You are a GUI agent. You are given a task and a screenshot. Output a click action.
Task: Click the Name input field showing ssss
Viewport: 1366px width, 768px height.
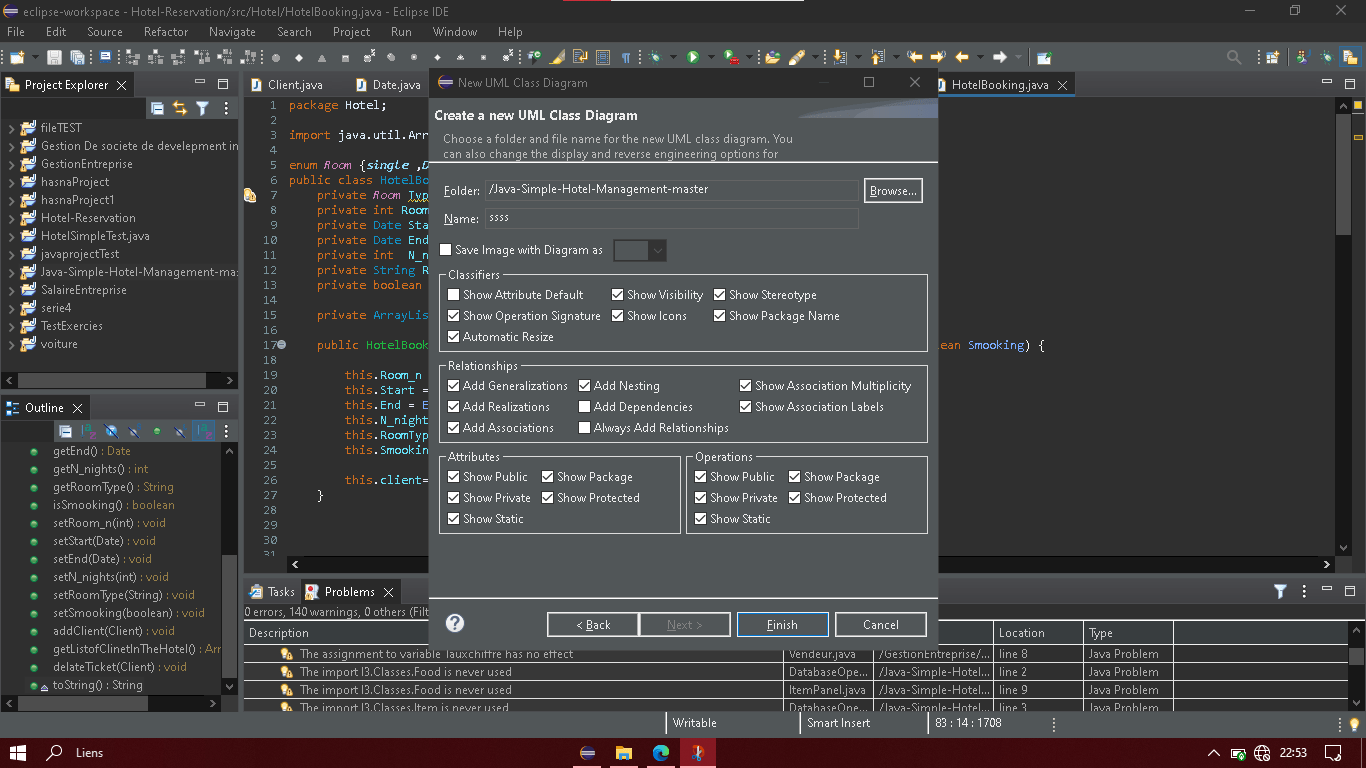pos(670,218)
